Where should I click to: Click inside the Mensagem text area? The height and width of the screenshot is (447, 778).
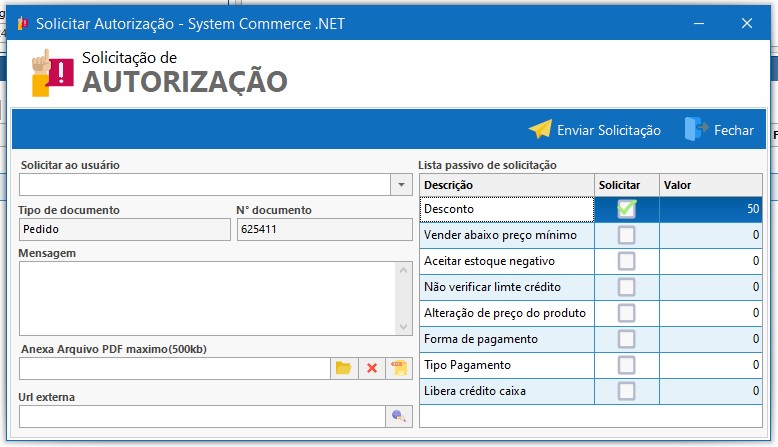207,299
